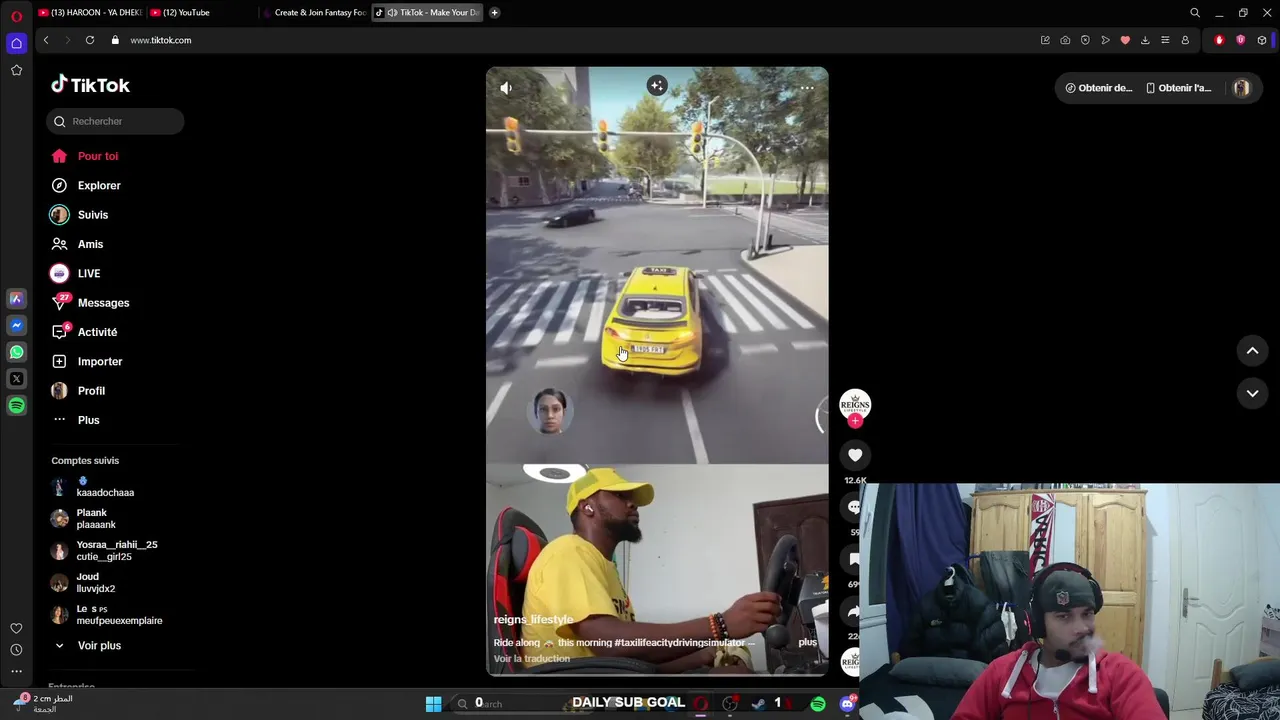Follow creator with red plus badge
Image resolution: width=1280 pixels, height=720 pixels.
[x=855, y=421]
